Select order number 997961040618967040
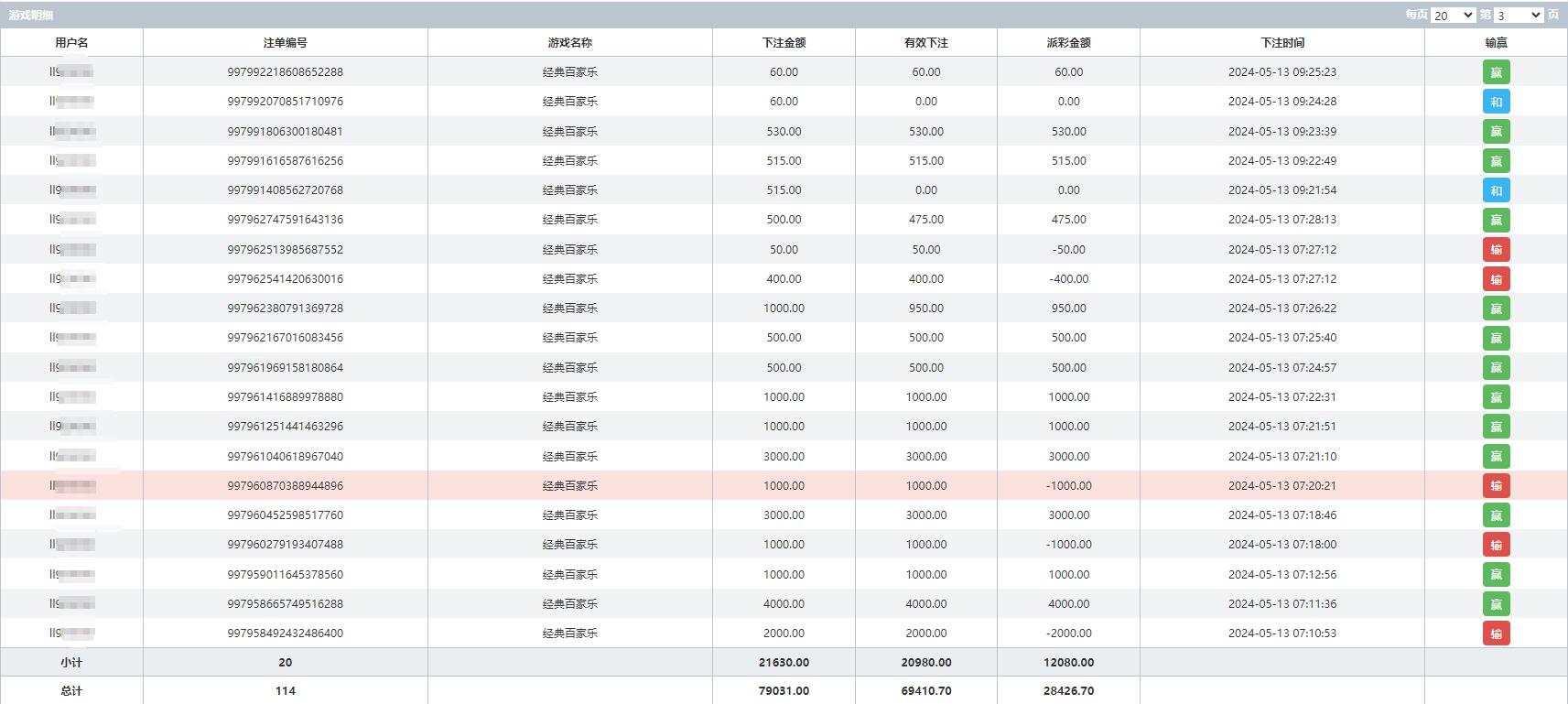 pyautogui.click(x=286, y=457)
